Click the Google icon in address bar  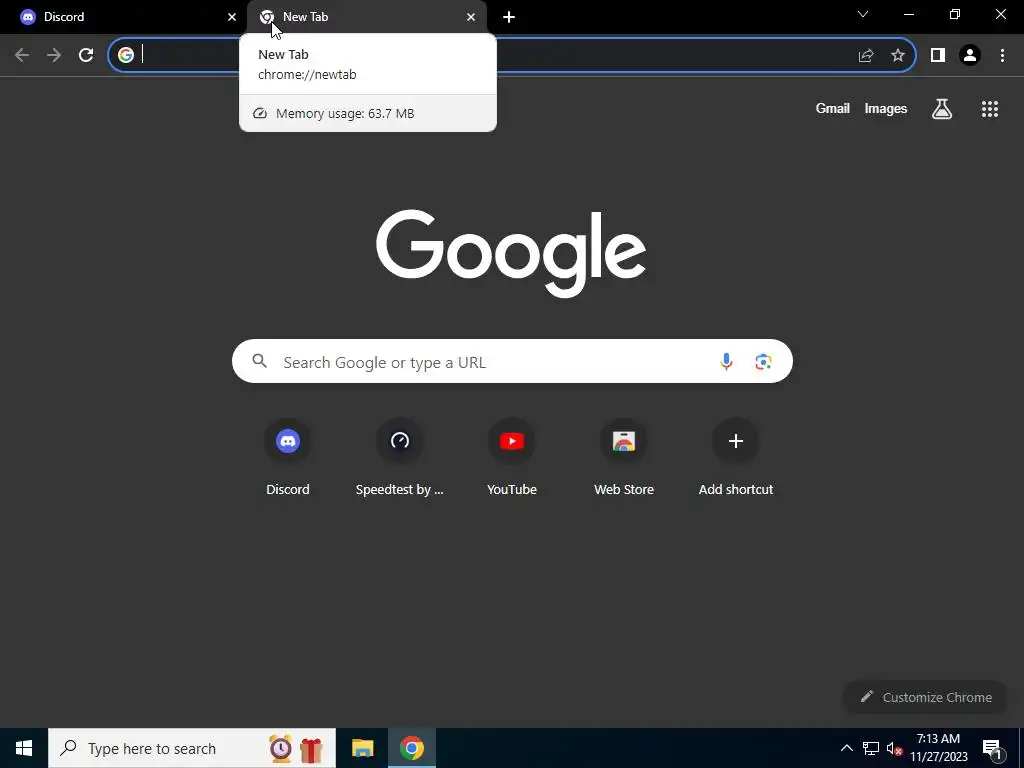[x=126, y=55]
